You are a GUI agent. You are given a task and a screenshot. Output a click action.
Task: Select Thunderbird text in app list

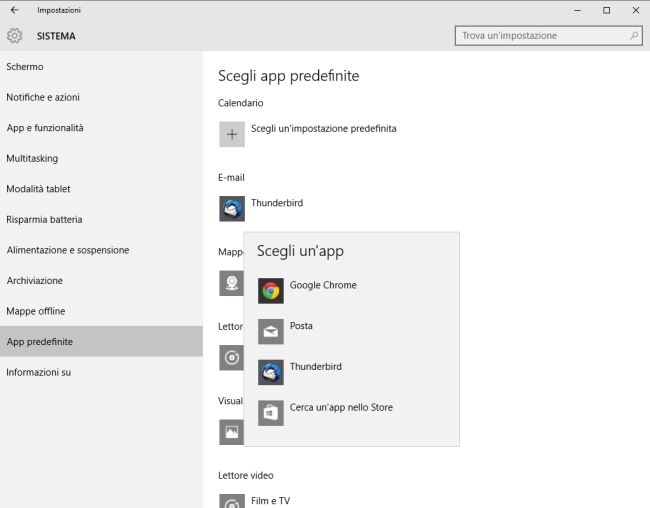coord(315,367)
